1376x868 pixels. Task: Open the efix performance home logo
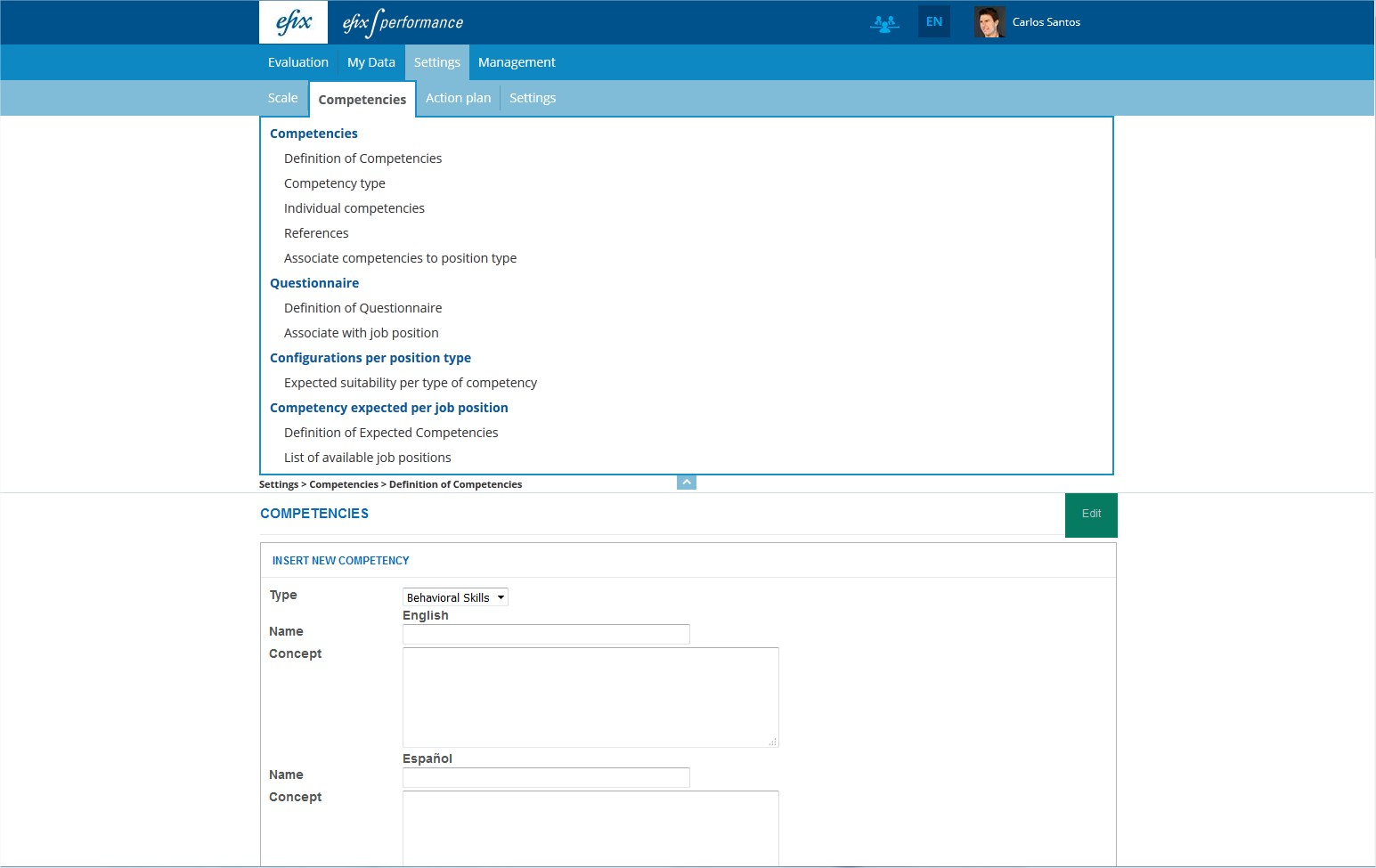click(x=403, y=21)
